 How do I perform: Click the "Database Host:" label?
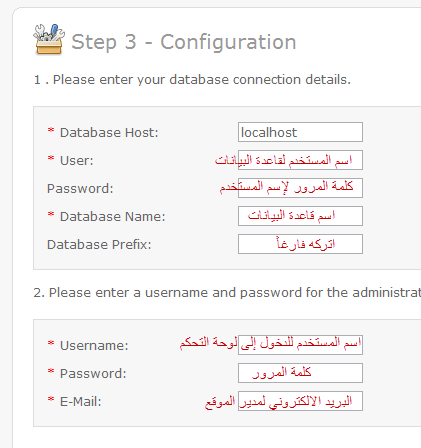click(x=109, y=133)
